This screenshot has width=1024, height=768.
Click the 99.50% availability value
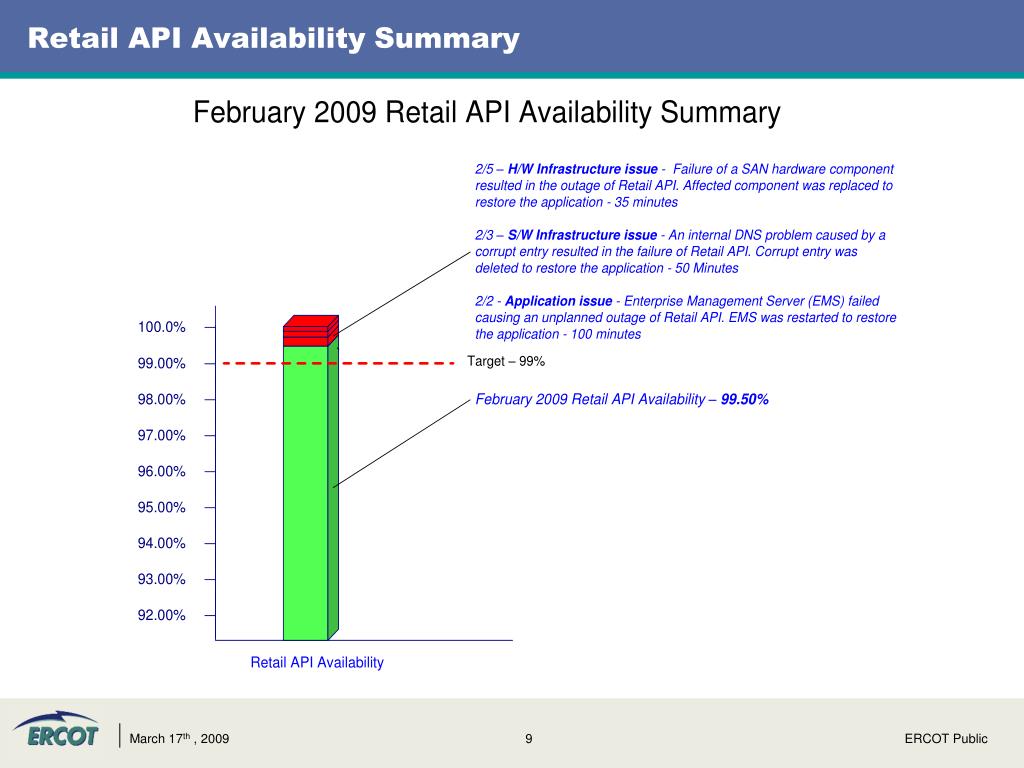click(x=744, y=399)
